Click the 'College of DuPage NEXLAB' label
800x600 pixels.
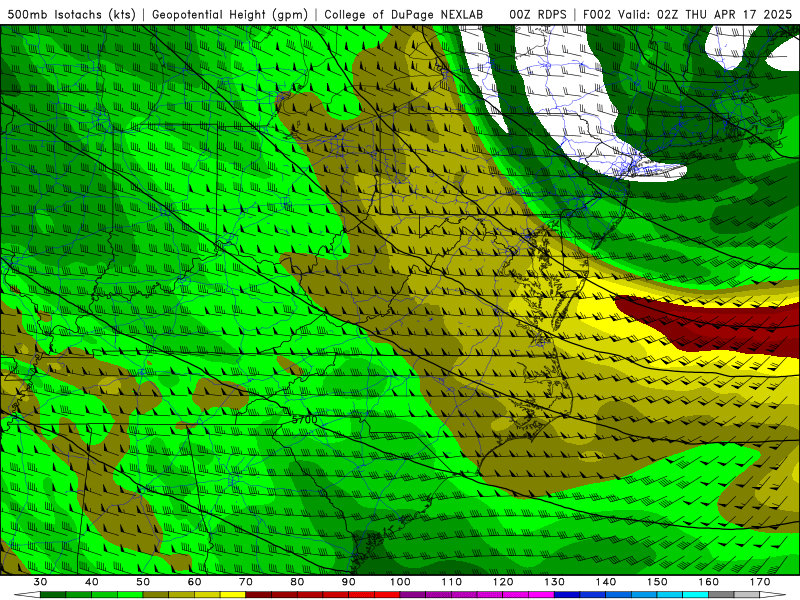coord(404,14)
